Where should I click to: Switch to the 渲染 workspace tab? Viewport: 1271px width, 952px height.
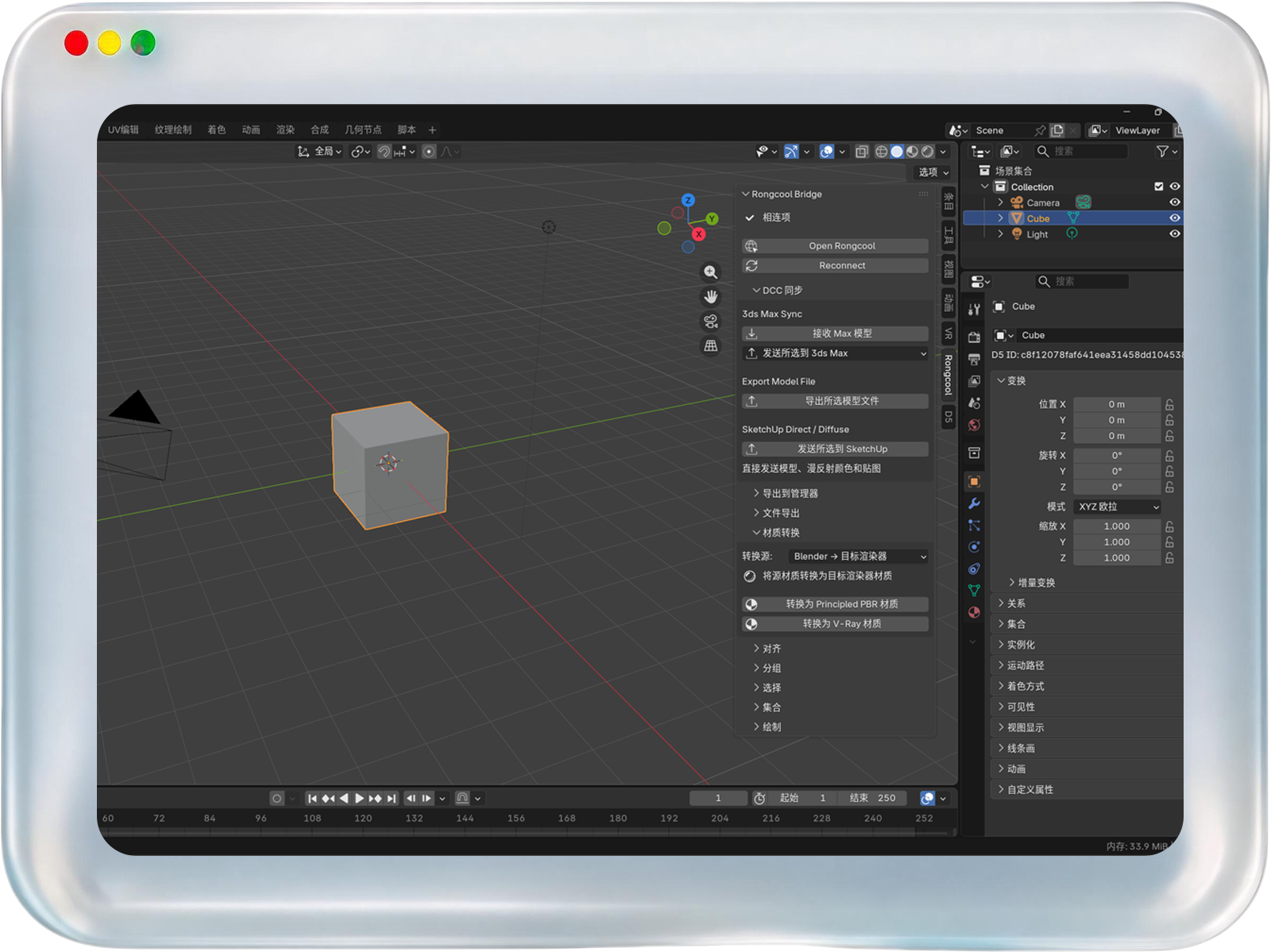(285, 129)
